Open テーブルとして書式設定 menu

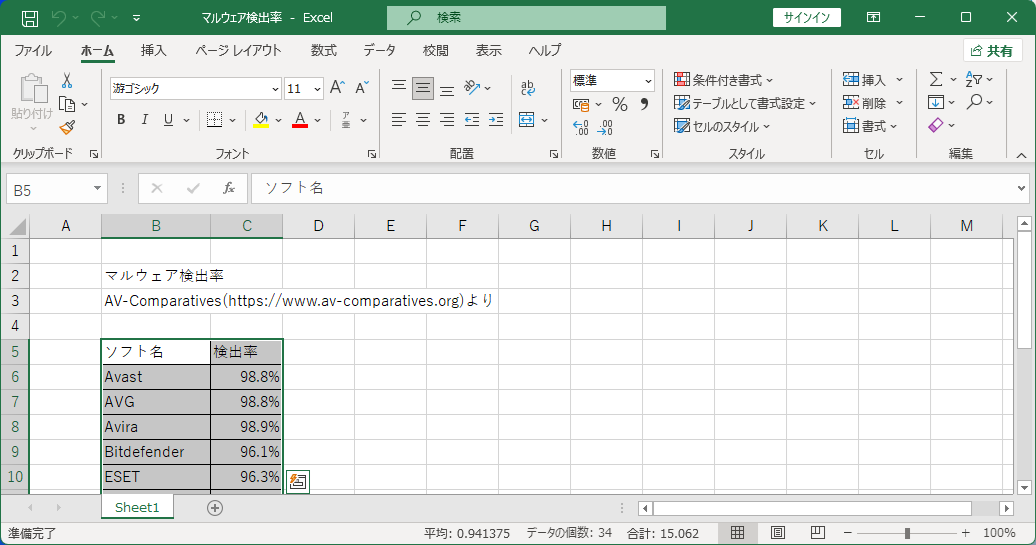[745, 103]
